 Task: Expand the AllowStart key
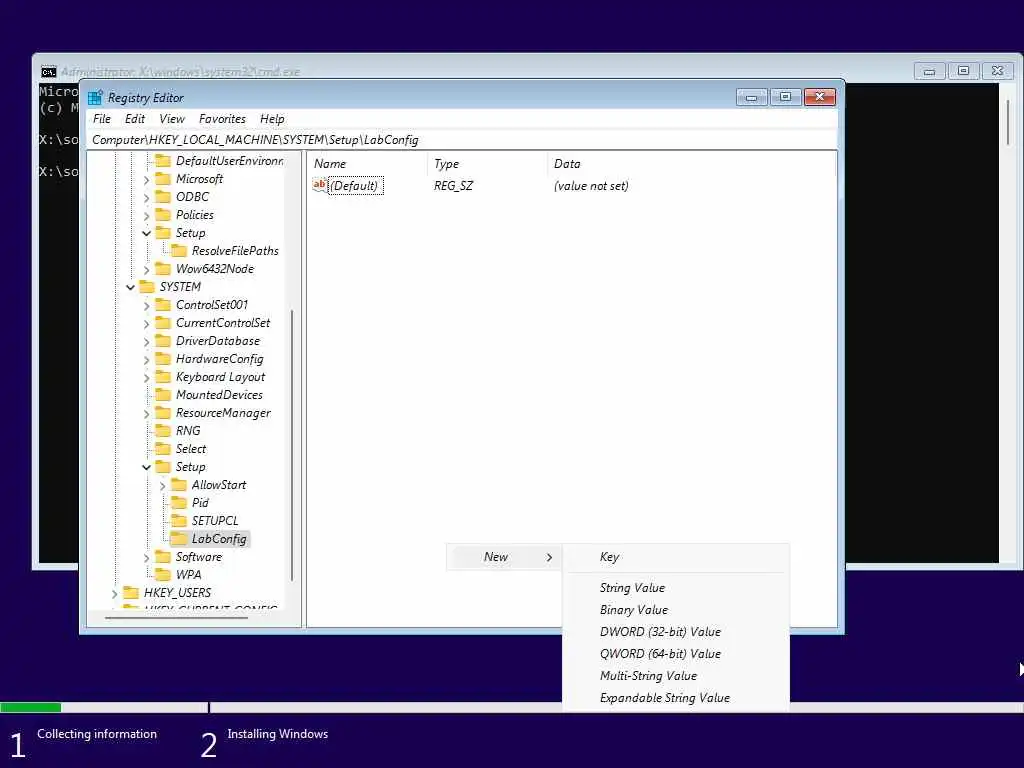(163, 485)
